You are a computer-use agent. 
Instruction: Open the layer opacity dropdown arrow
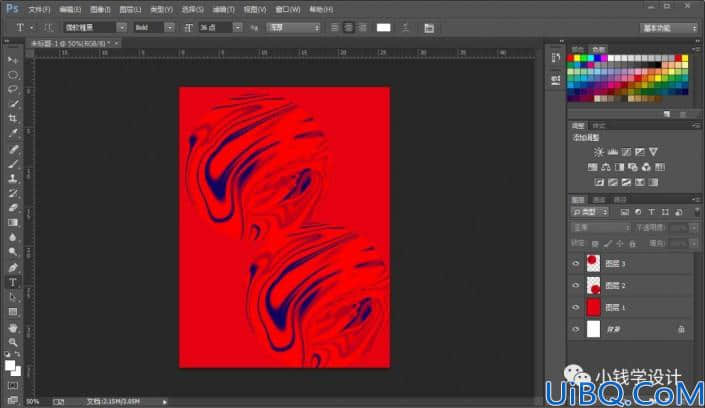[x=694, y=228]
